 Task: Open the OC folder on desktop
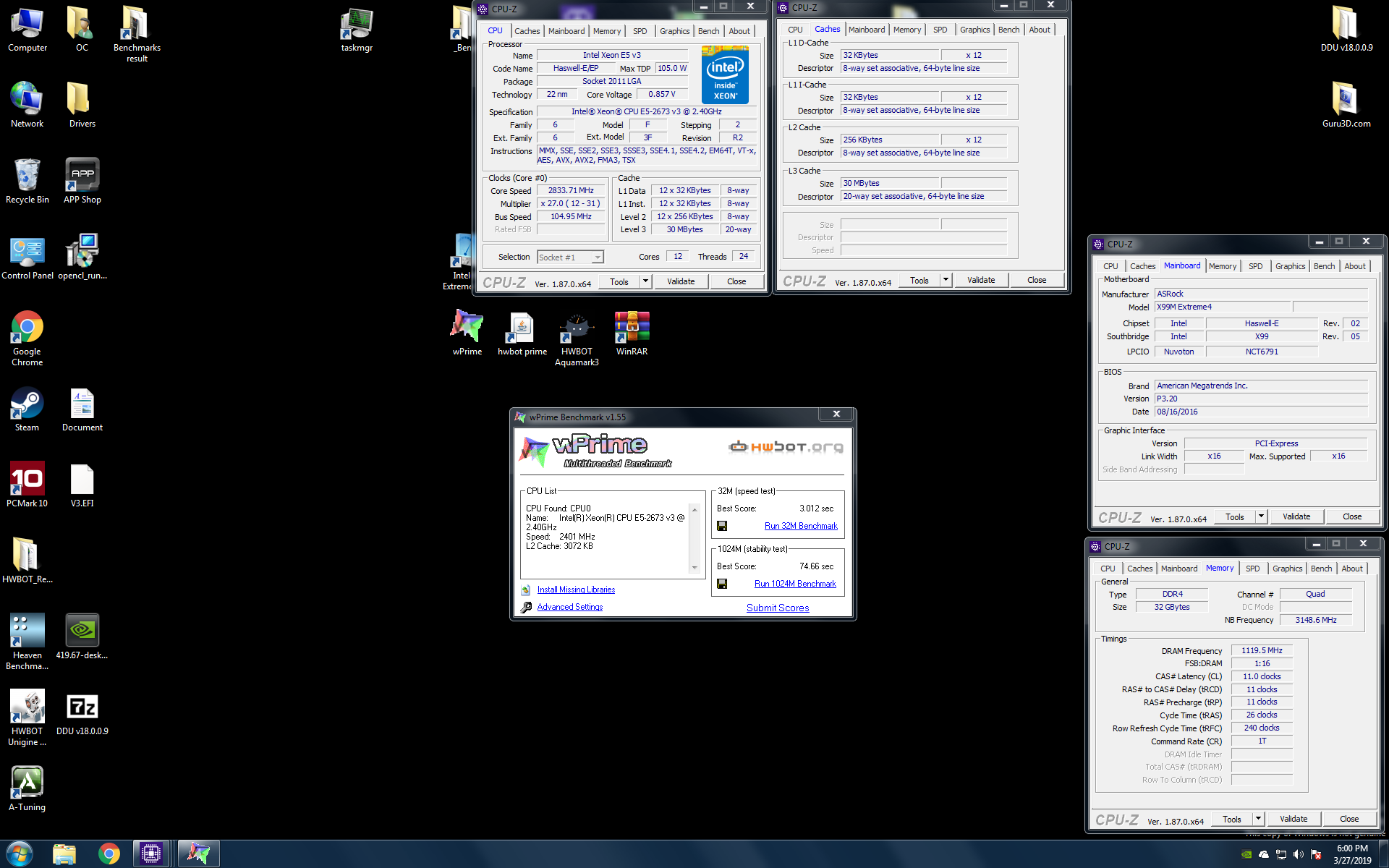[x=82, y=30]
